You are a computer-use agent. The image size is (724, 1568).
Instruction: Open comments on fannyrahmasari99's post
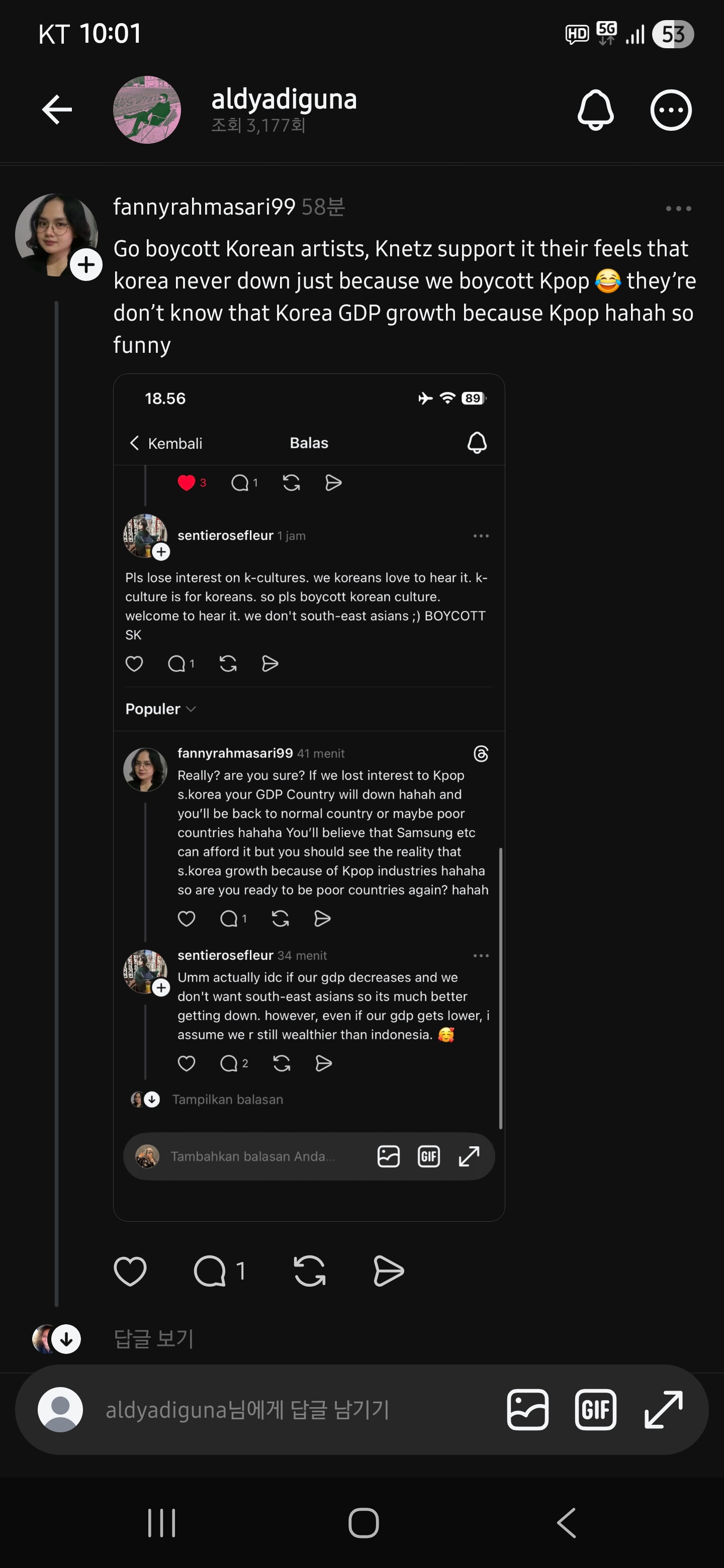[211, 1271]
